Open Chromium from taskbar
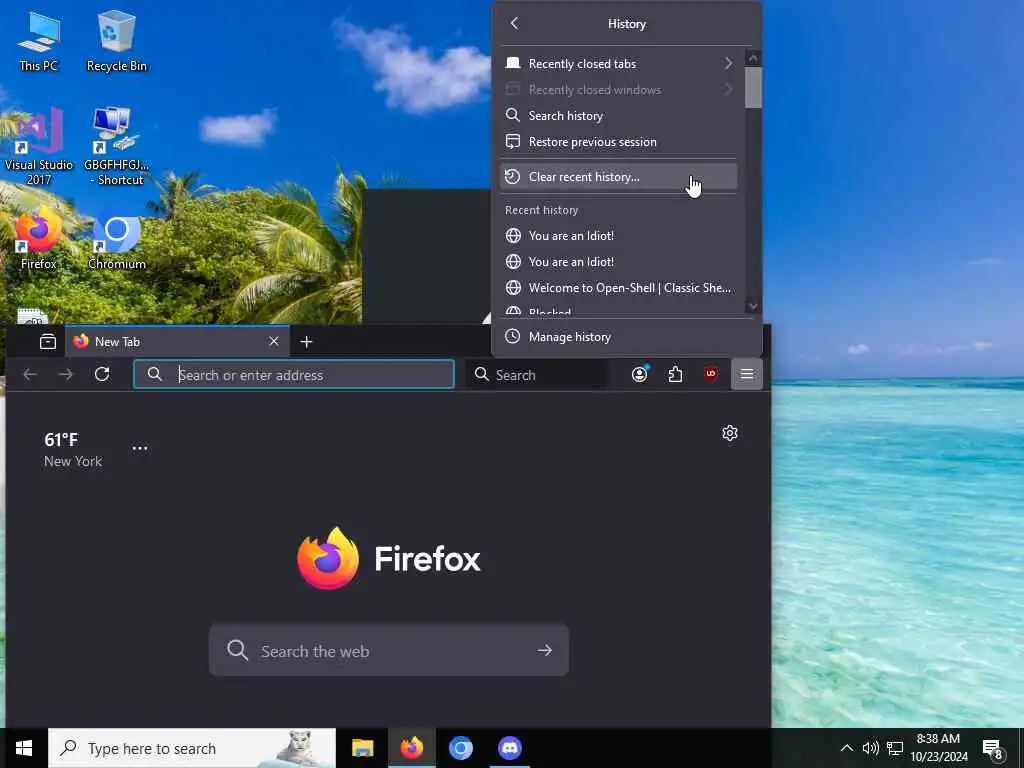 coord(460,748)
